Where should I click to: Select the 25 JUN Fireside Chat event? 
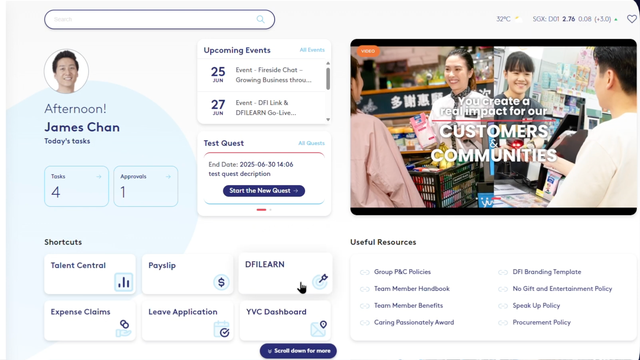(x=262, y=75)
